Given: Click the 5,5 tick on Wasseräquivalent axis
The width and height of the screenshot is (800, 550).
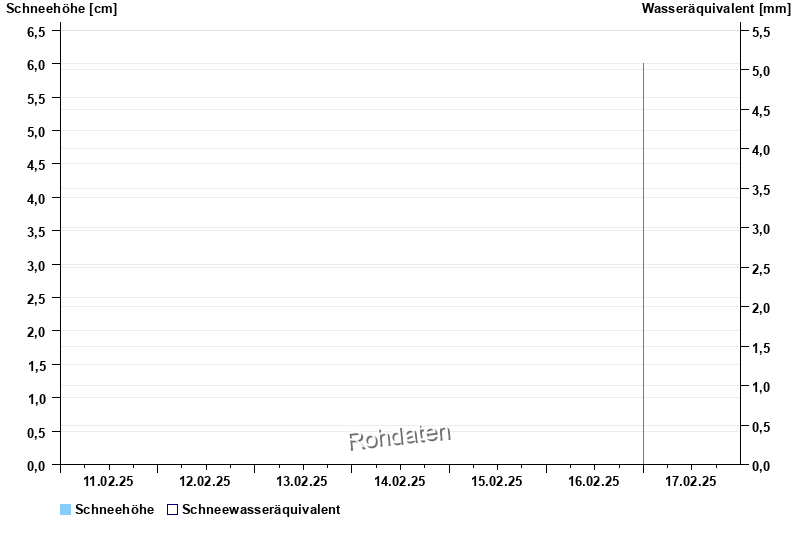Looking at the screenshot, I should pyautogui.click(x=761, y=32).
